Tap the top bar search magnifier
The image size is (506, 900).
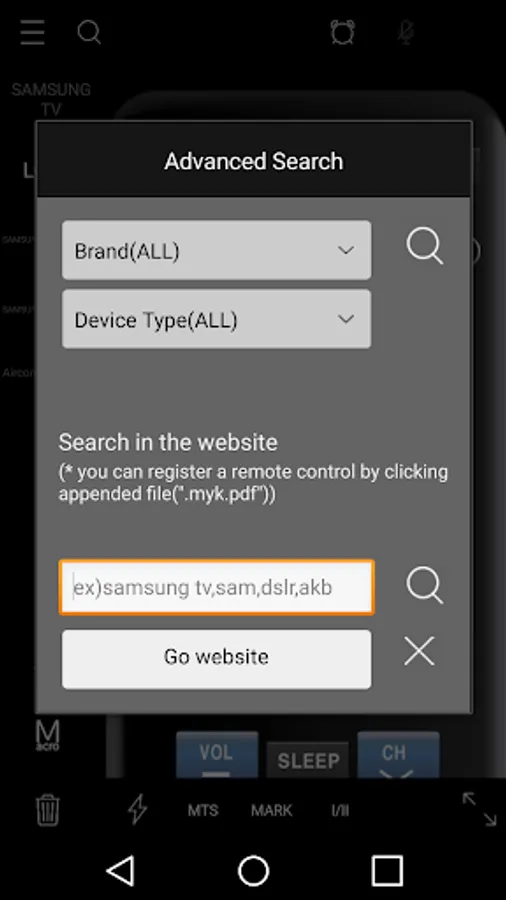pos(89,32)
